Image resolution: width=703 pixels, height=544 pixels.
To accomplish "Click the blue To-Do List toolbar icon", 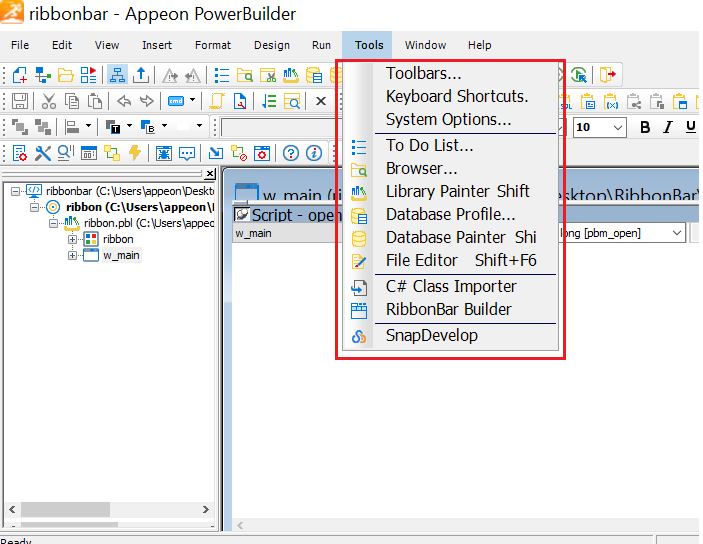I will click(222, 75).
